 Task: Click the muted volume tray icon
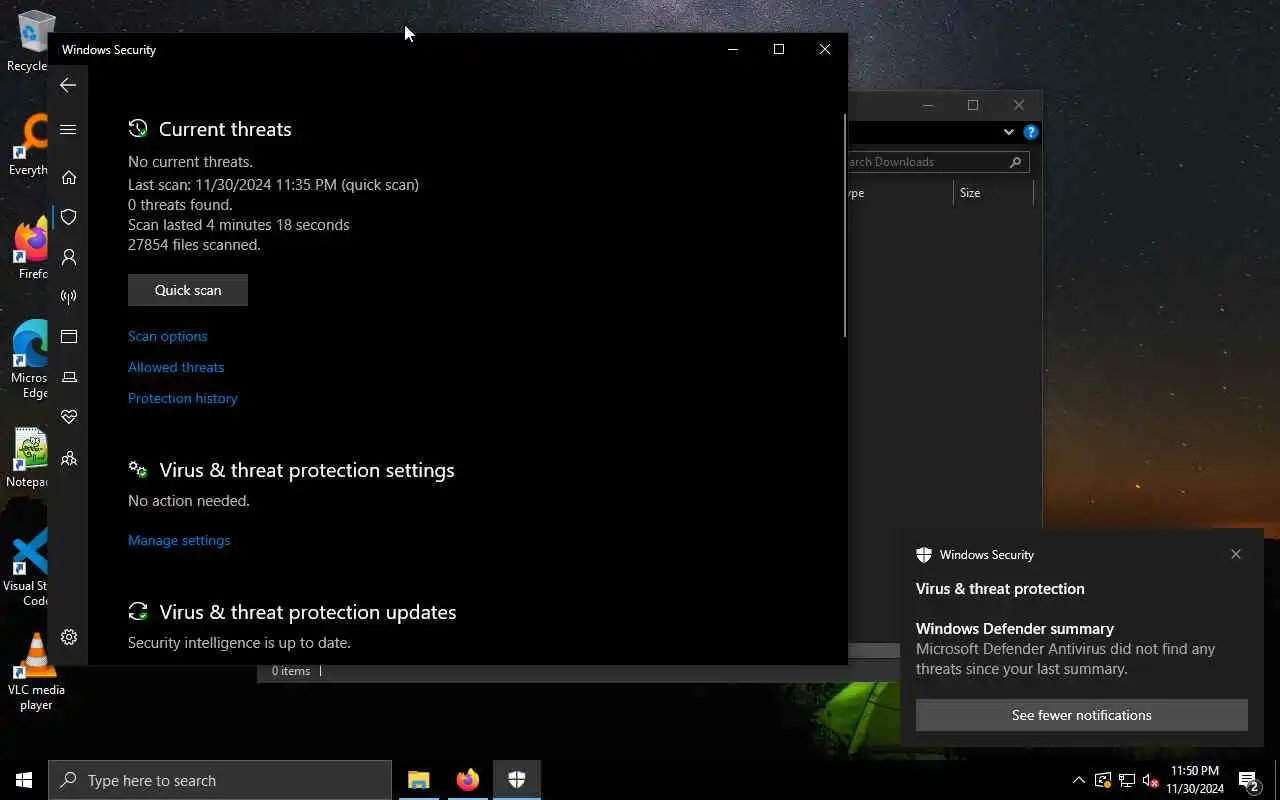pos(1150,780)
